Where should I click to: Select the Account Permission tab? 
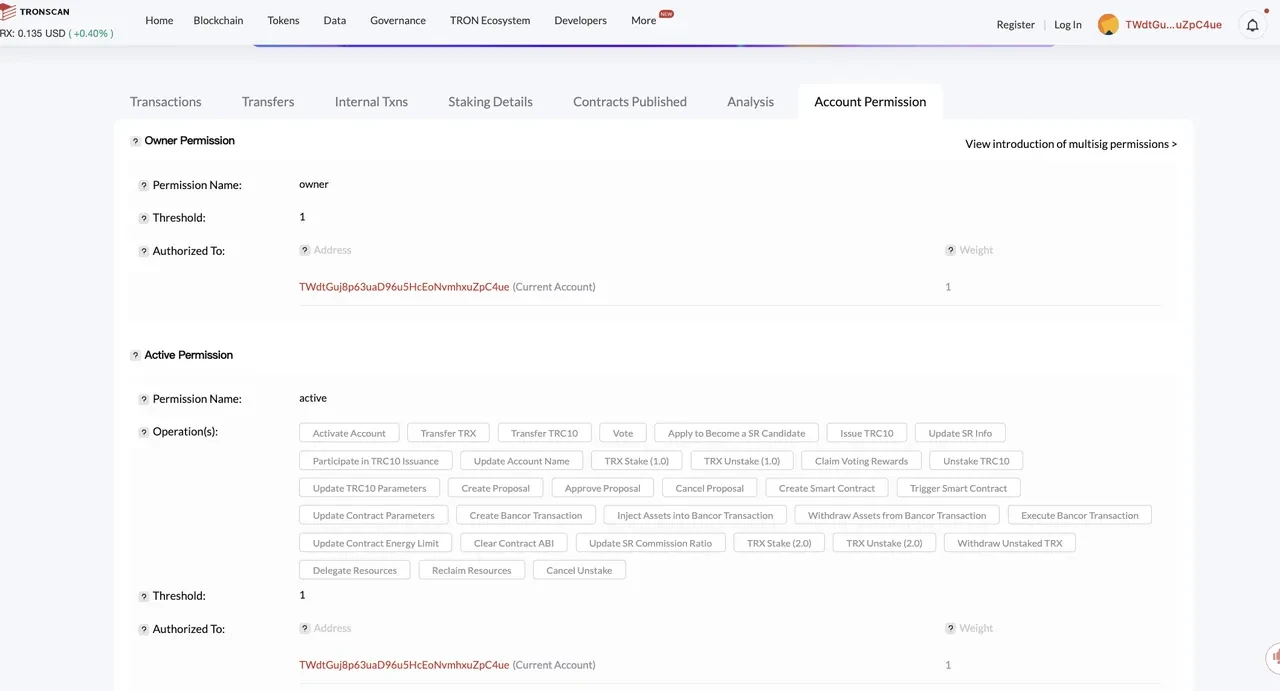click(x=870, y=101)
